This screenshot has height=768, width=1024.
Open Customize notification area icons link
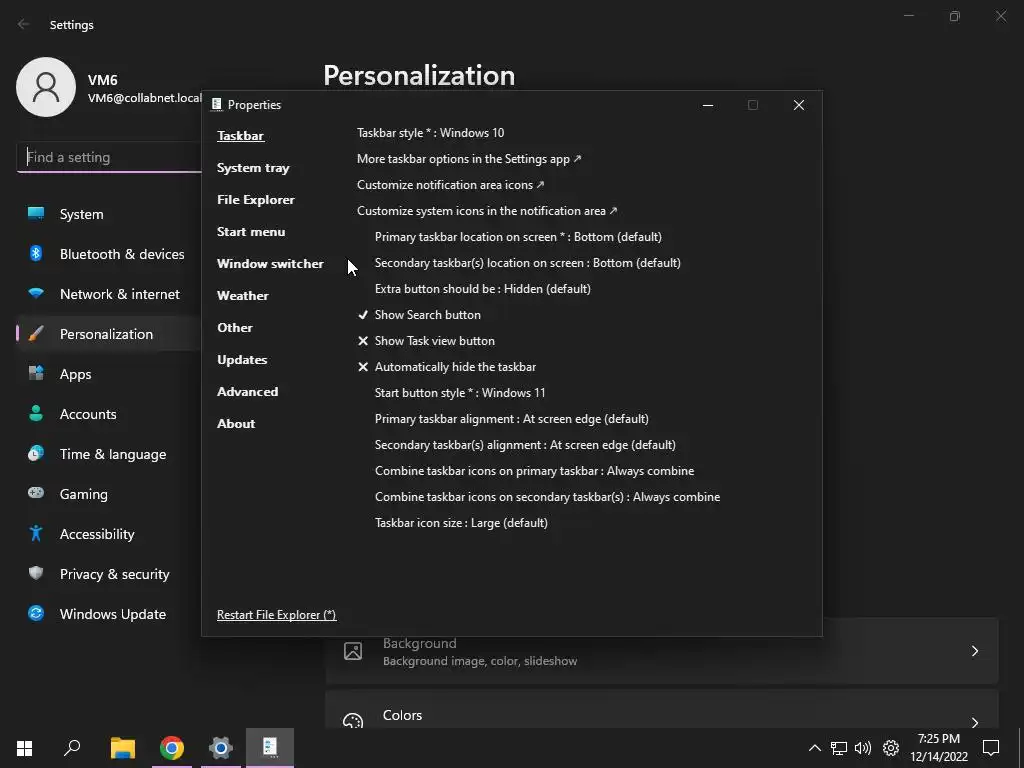(451, 185)
